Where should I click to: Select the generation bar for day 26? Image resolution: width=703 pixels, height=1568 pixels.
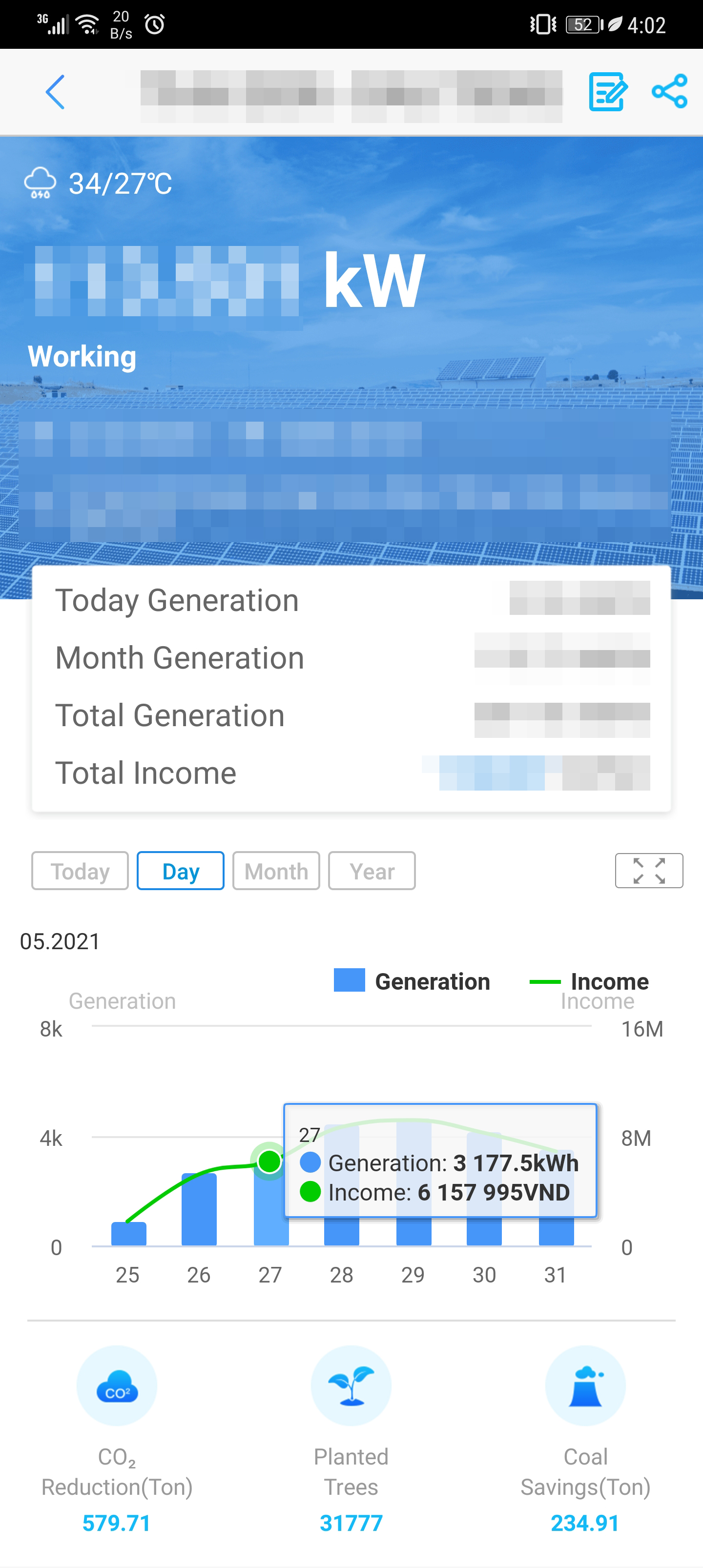click(x=199, y=1209)
